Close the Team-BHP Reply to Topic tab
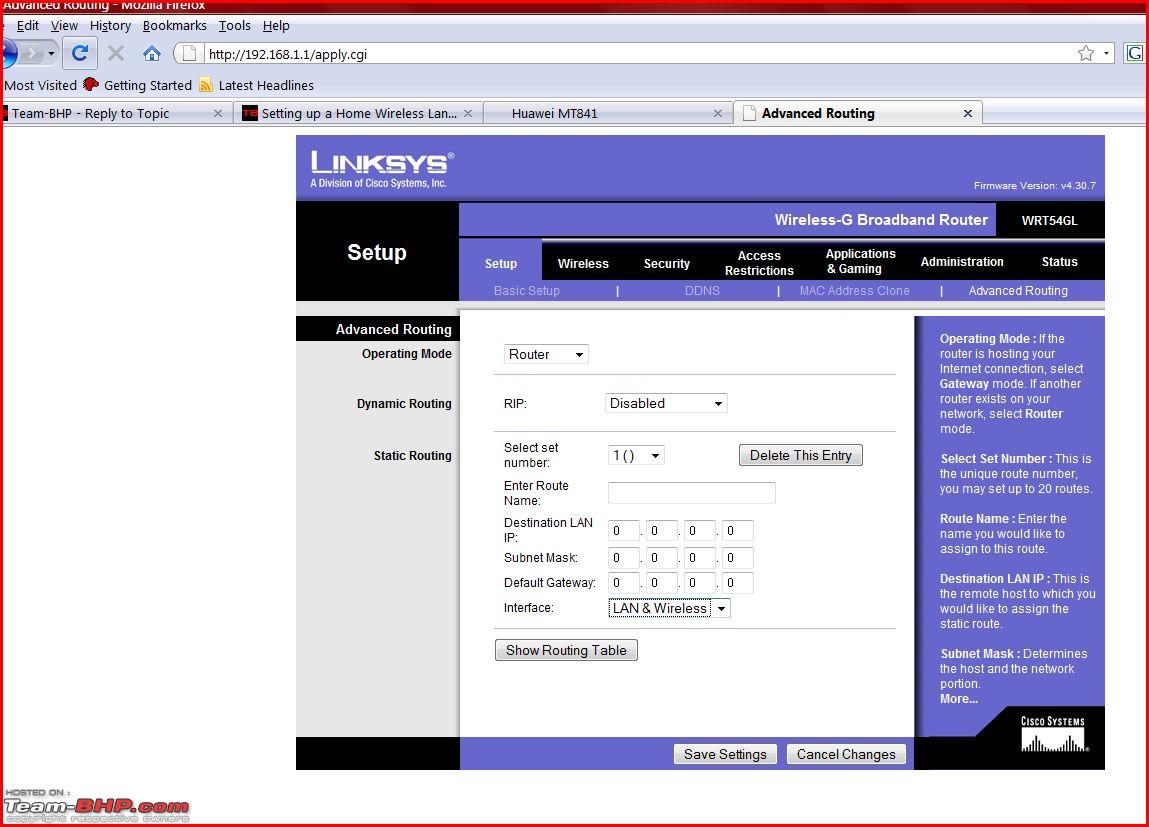The width and height of the screenshot is (1149, 827). pos(218,114)
